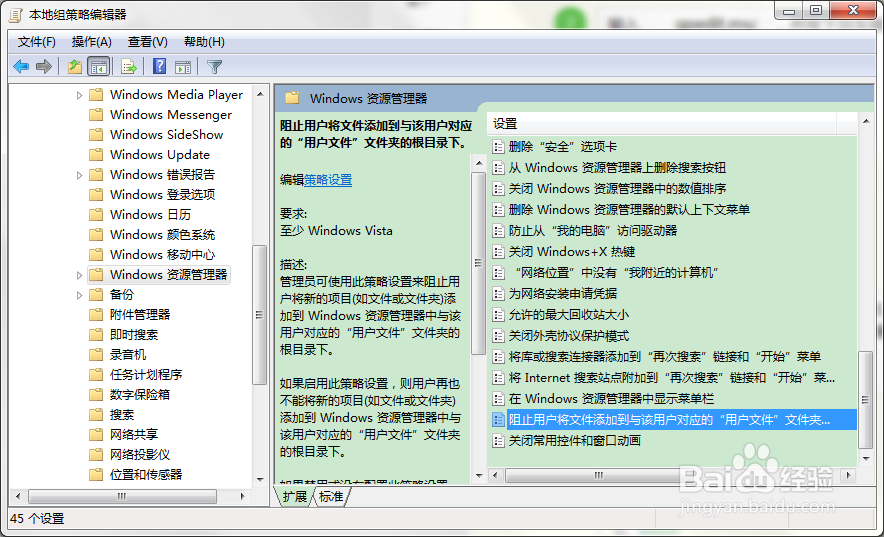884x537 pixels.
Task: Toggle the show/hide console tree icon
Action: coord(99,67)
